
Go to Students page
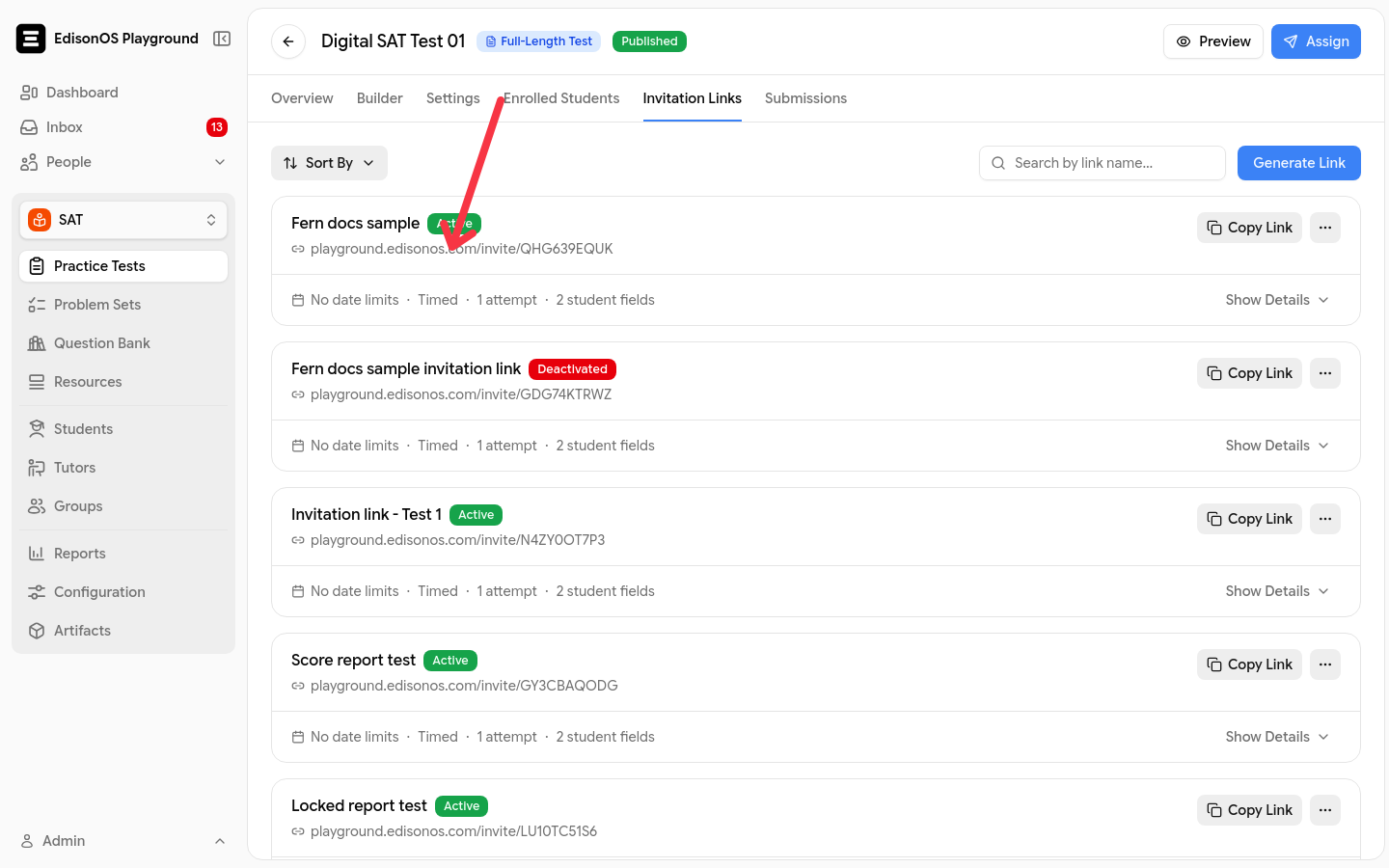123,429
